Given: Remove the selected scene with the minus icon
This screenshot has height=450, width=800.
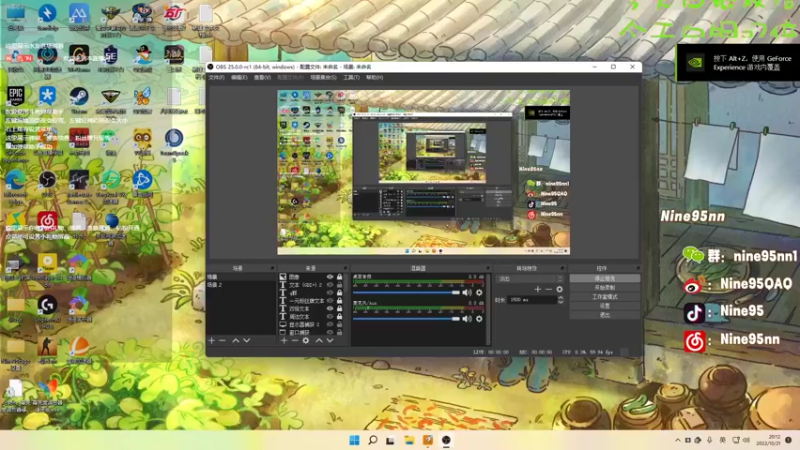Looking at the screenshot, I should pos(222,340).
